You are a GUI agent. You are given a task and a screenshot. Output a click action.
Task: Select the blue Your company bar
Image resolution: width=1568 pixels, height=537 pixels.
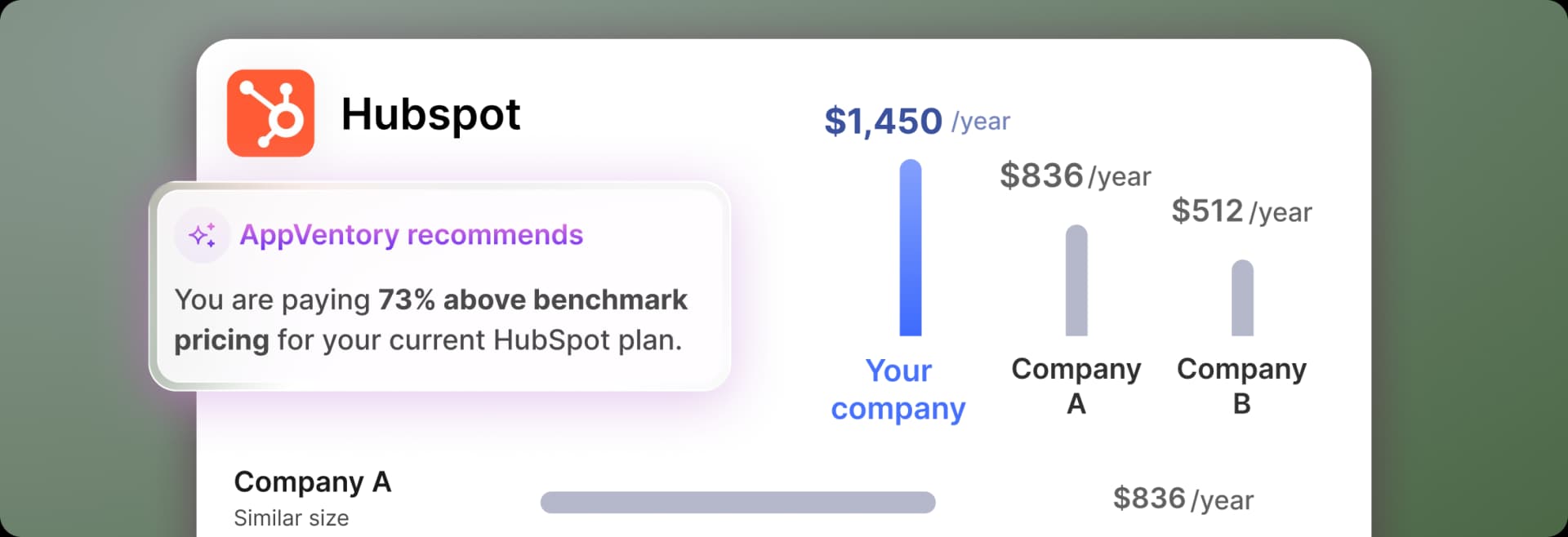click(x=911, y=247)
